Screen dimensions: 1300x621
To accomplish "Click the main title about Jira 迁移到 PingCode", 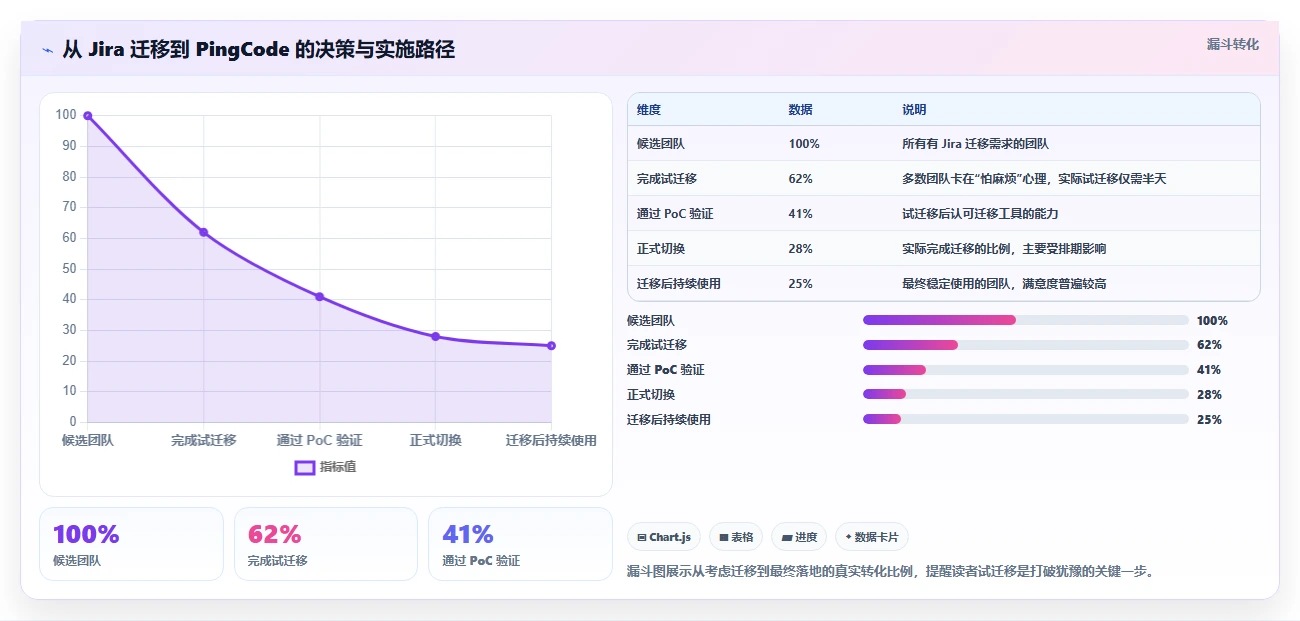I will click(x=259, y=50).
